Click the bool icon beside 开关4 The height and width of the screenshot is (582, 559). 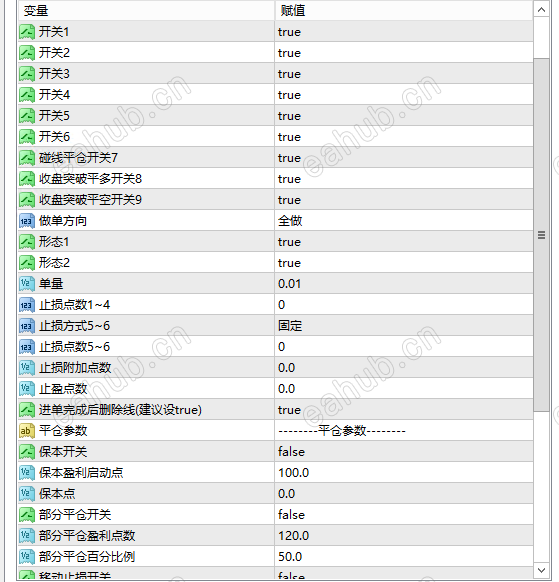27,95
